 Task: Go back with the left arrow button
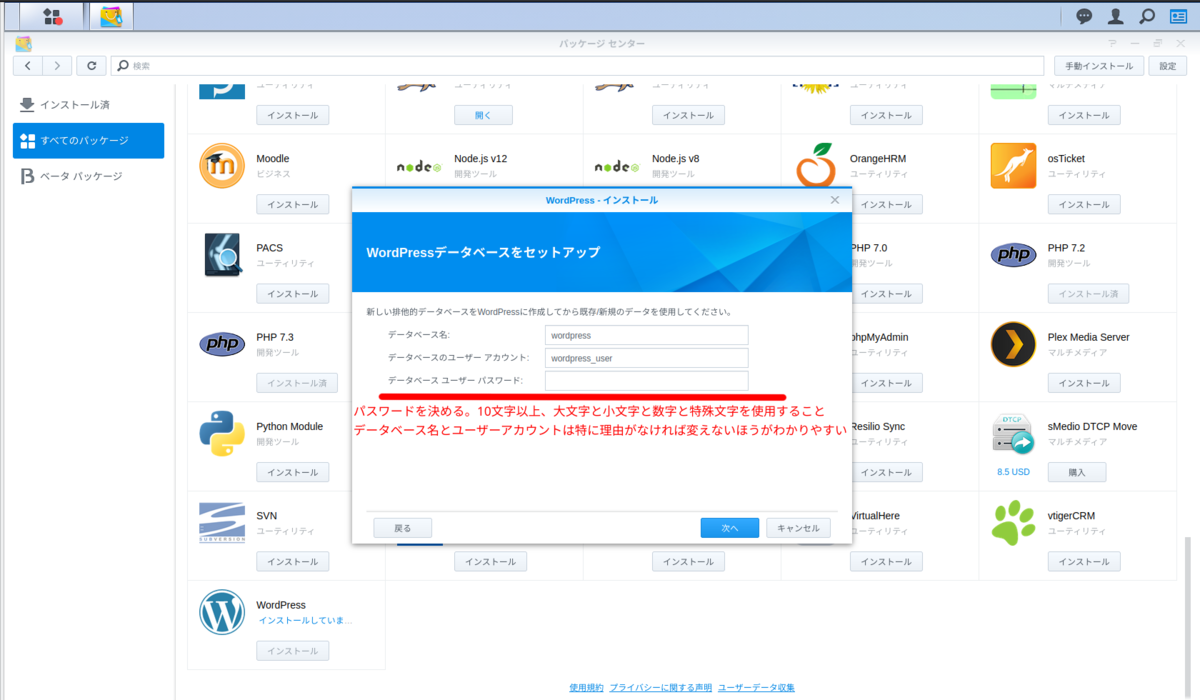(x=28, y=65)
